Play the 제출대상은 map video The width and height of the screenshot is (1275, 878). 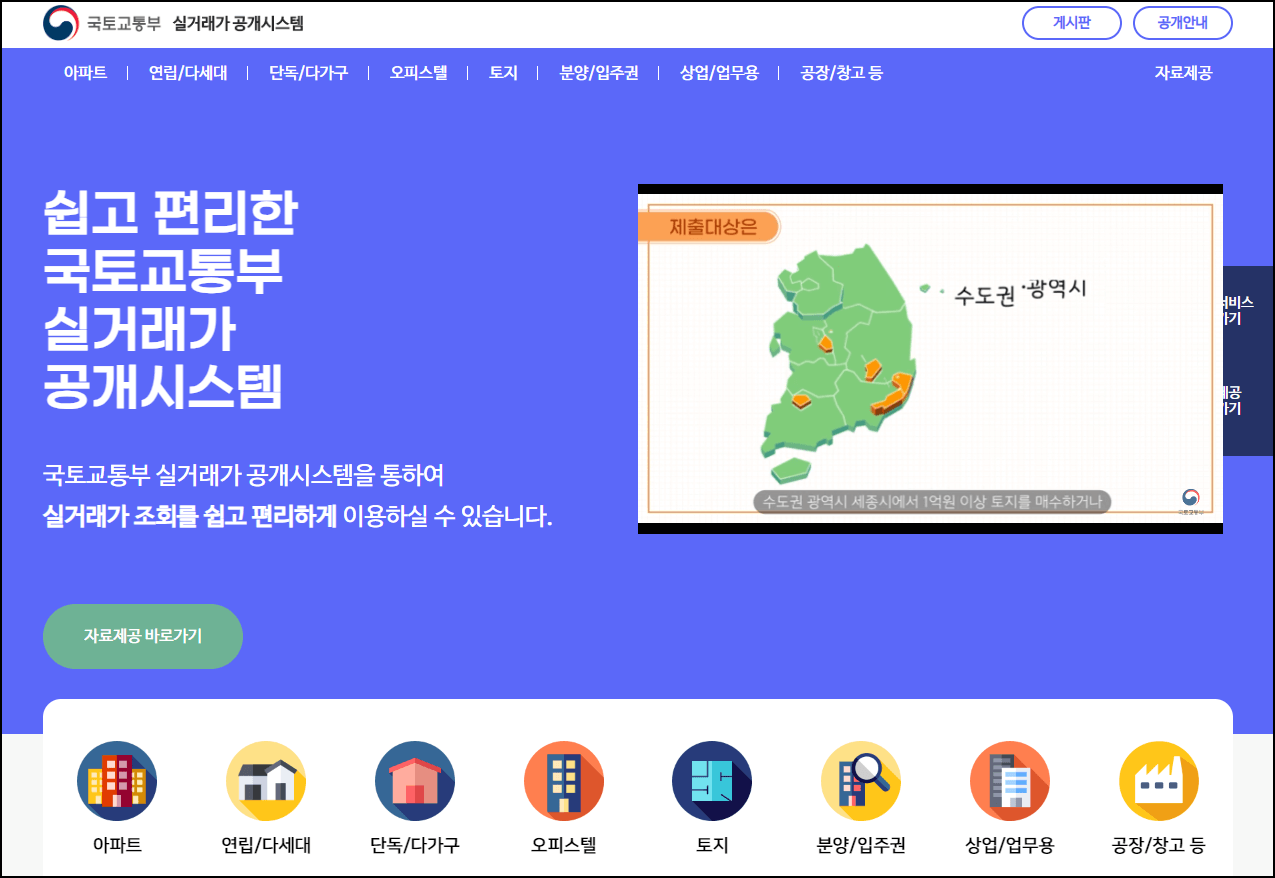[x=930, y=359]
